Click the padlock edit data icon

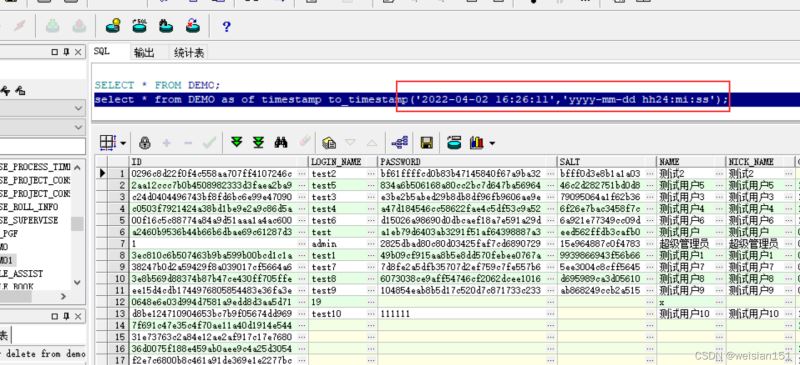pos(145,143)
